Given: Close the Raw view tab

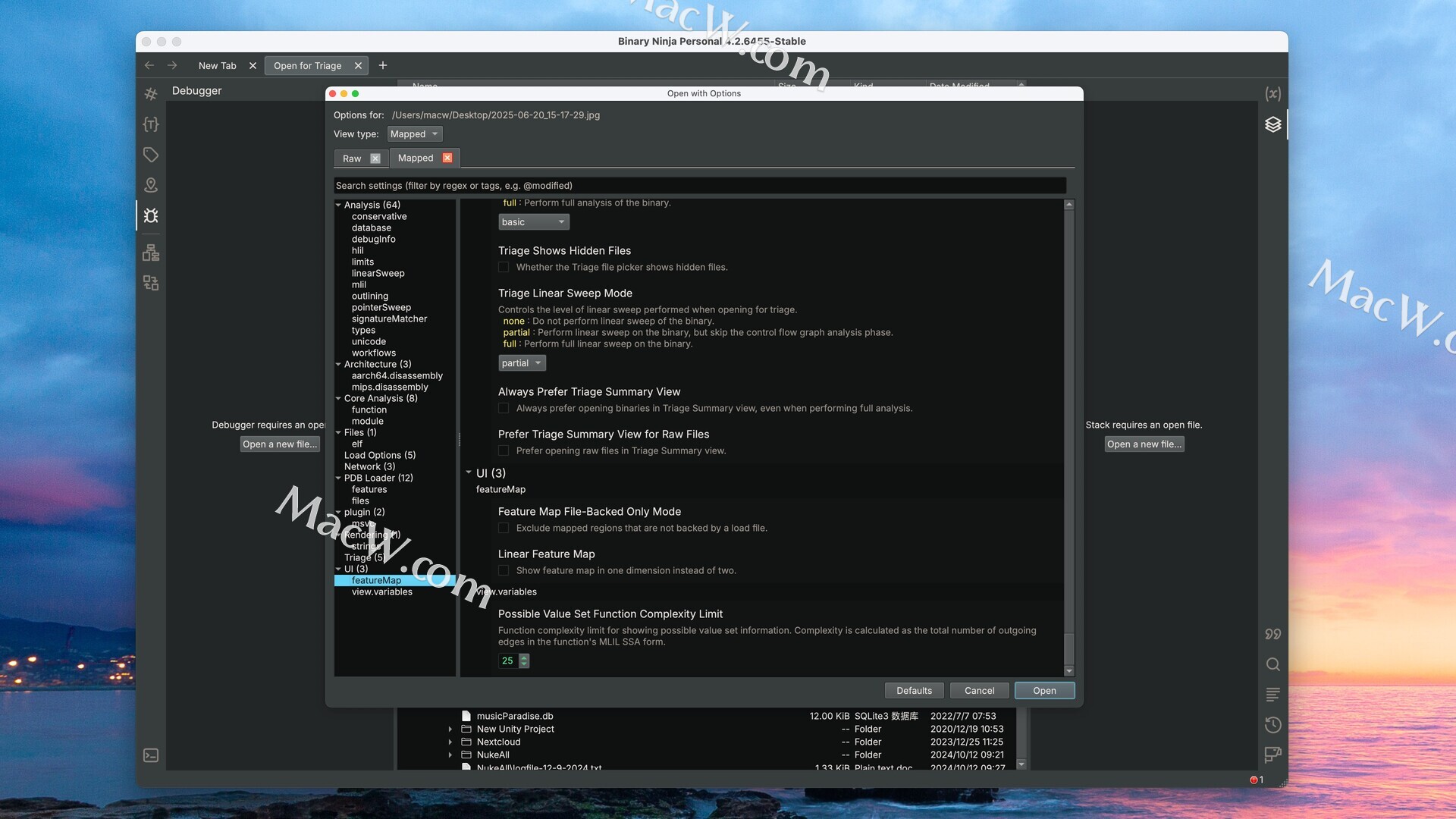Looking at the screenshot, I should (375, 158).
